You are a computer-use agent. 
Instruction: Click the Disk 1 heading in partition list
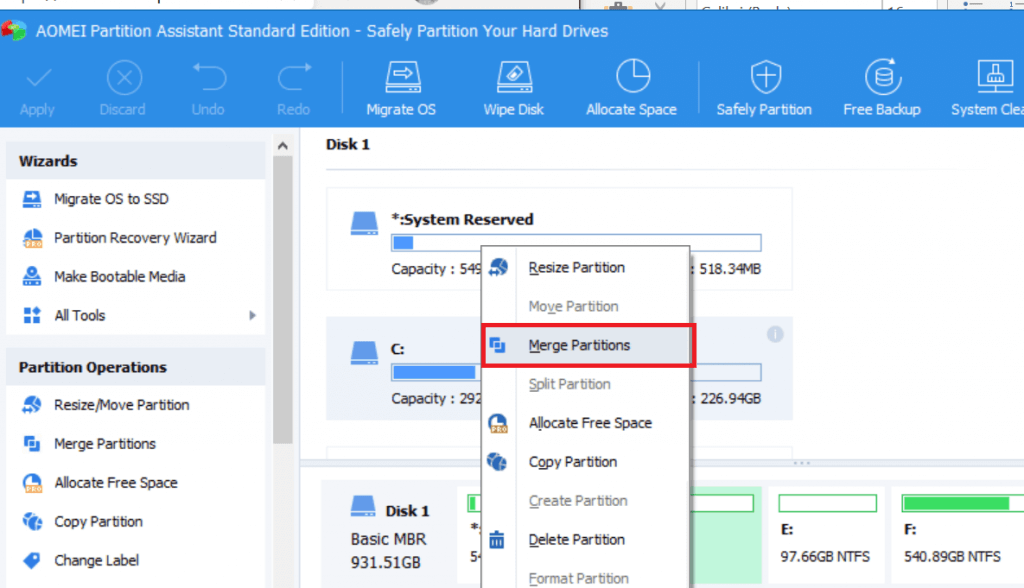pos(348,144)
